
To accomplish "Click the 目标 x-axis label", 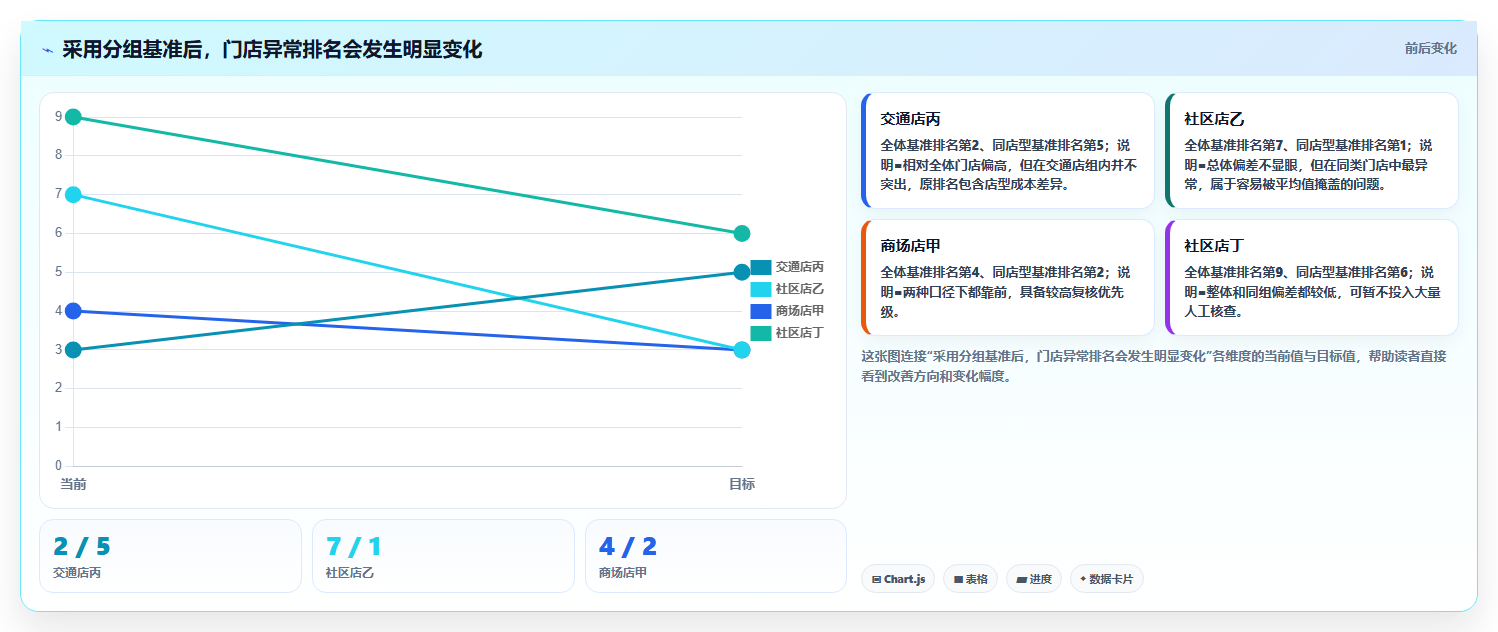I will coord(742,484).
